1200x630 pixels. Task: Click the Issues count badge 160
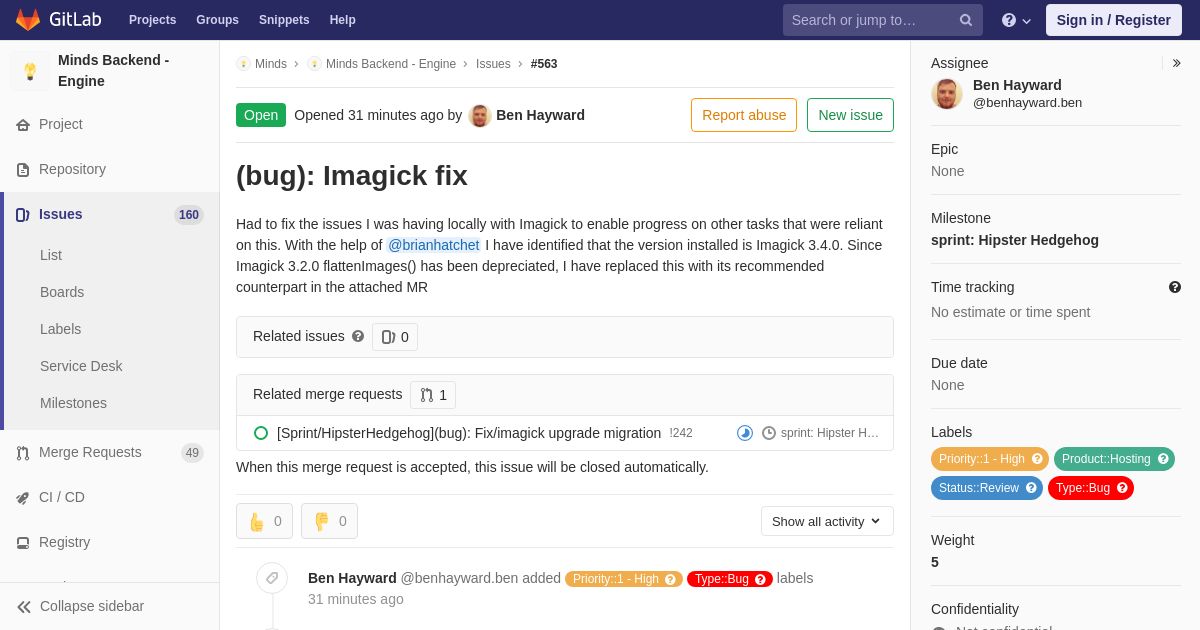tap(189, 215)
